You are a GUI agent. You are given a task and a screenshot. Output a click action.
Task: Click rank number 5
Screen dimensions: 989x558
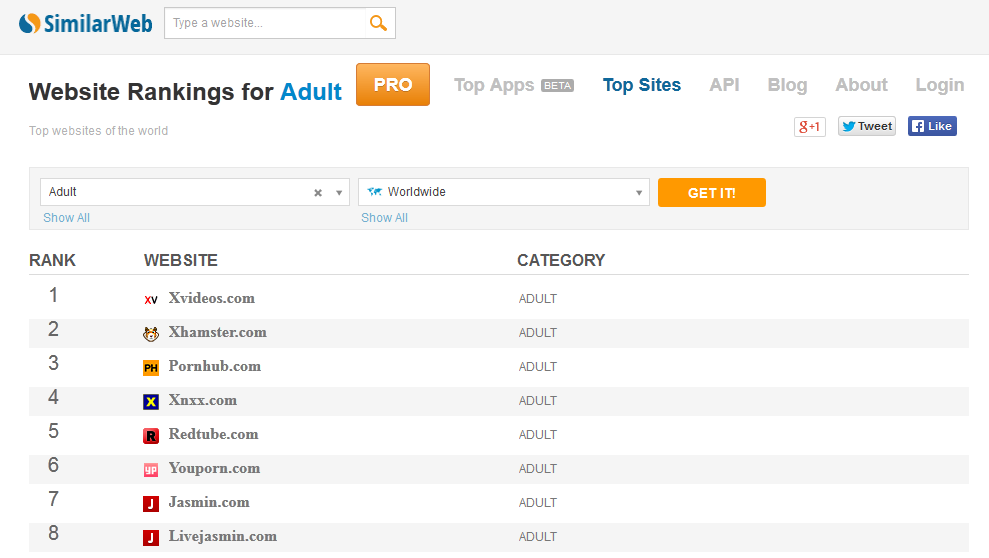point(54,431)
